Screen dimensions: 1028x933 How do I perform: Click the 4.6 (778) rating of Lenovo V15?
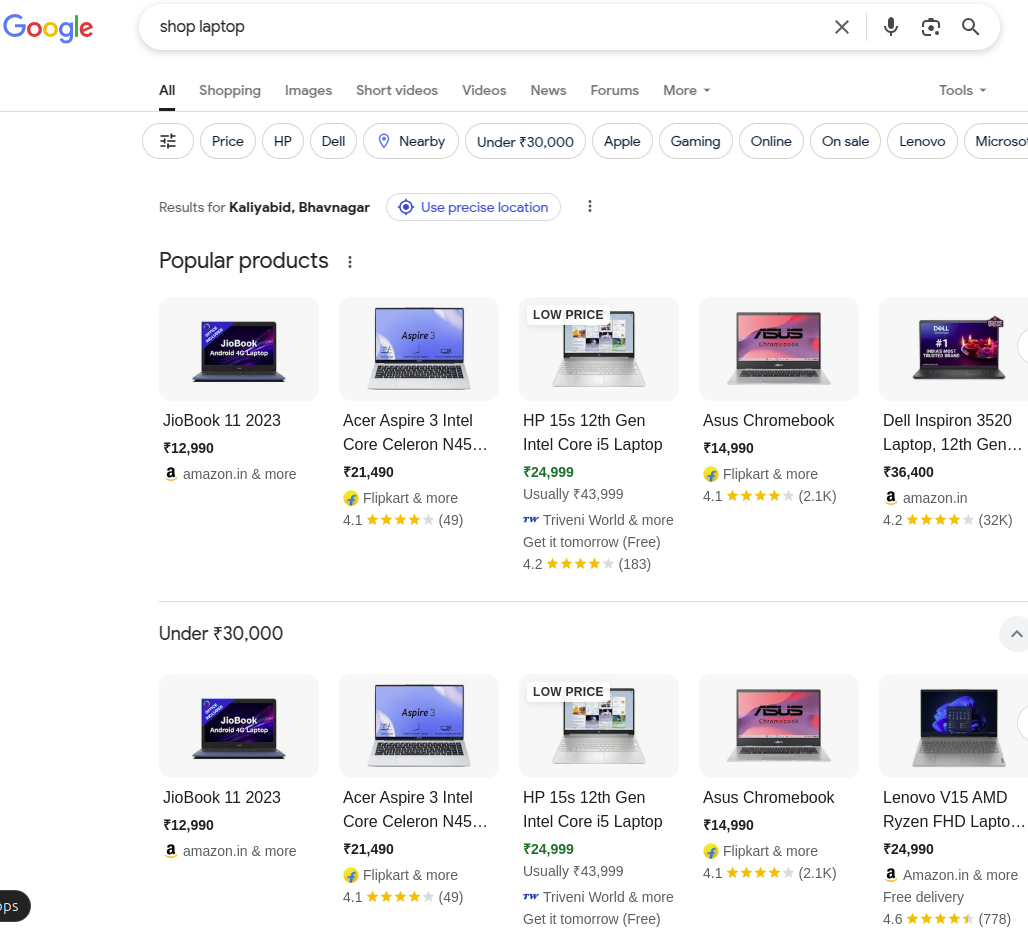click(x=947, y=919)
